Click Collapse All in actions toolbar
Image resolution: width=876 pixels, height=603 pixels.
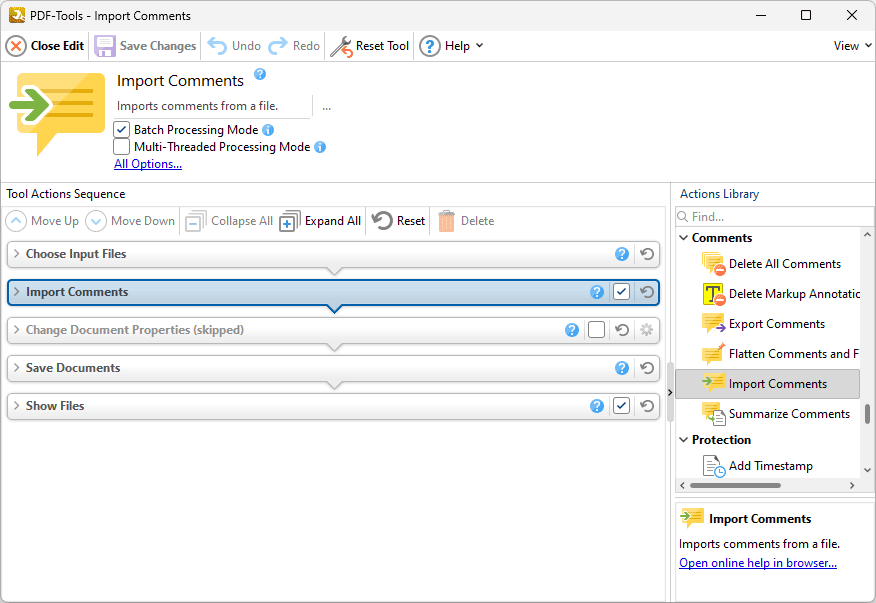229,221
